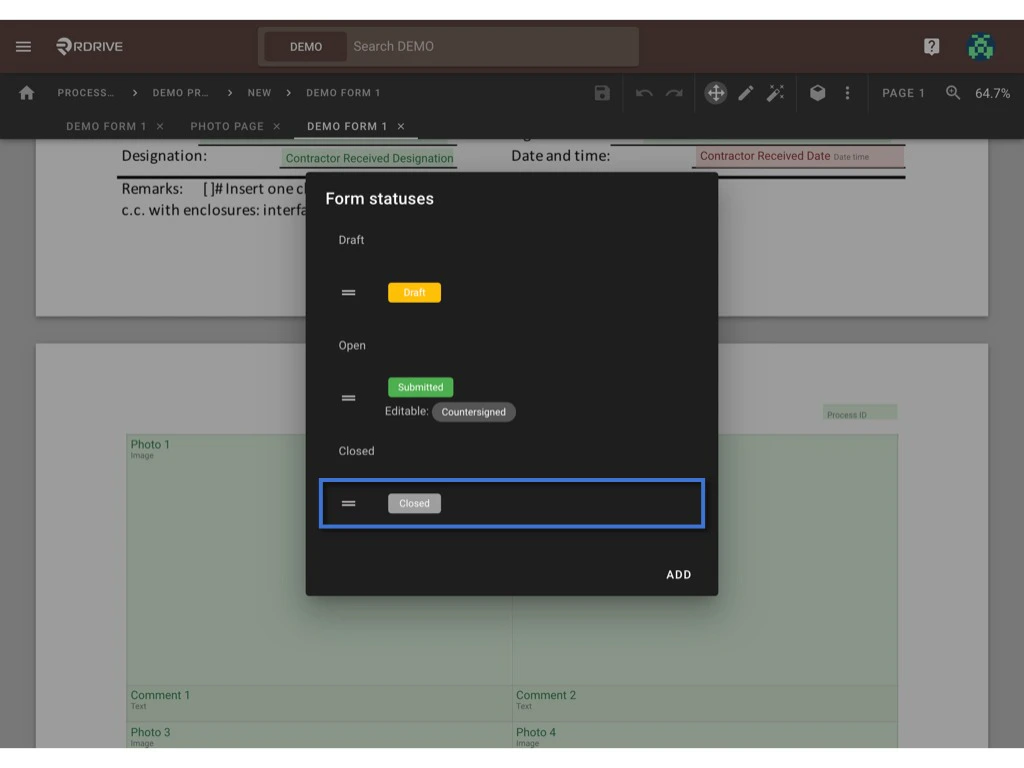Click the Undo arrow icon
The image size is (1024, 768).
point(643,92)
